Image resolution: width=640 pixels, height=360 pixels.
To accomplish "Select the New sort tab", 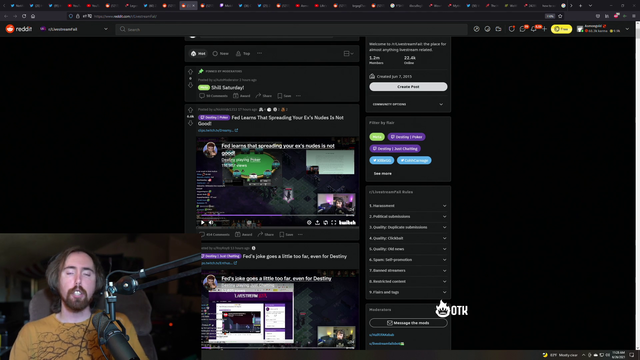I will [x=220, y=53].
